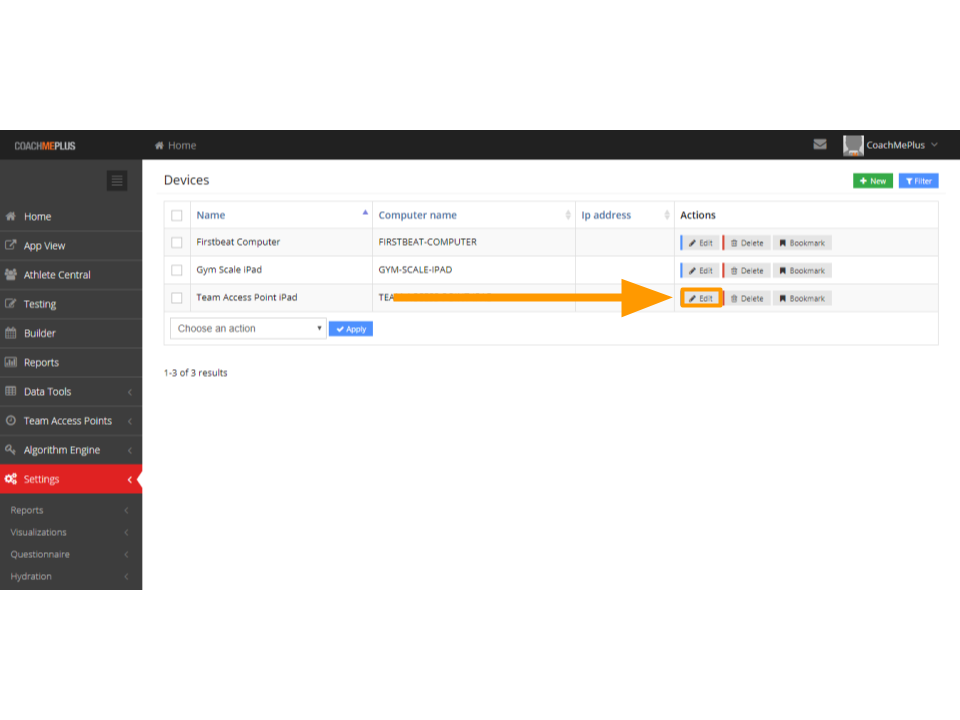Click the Home breadcrumb link

click(x=176, y=145)
